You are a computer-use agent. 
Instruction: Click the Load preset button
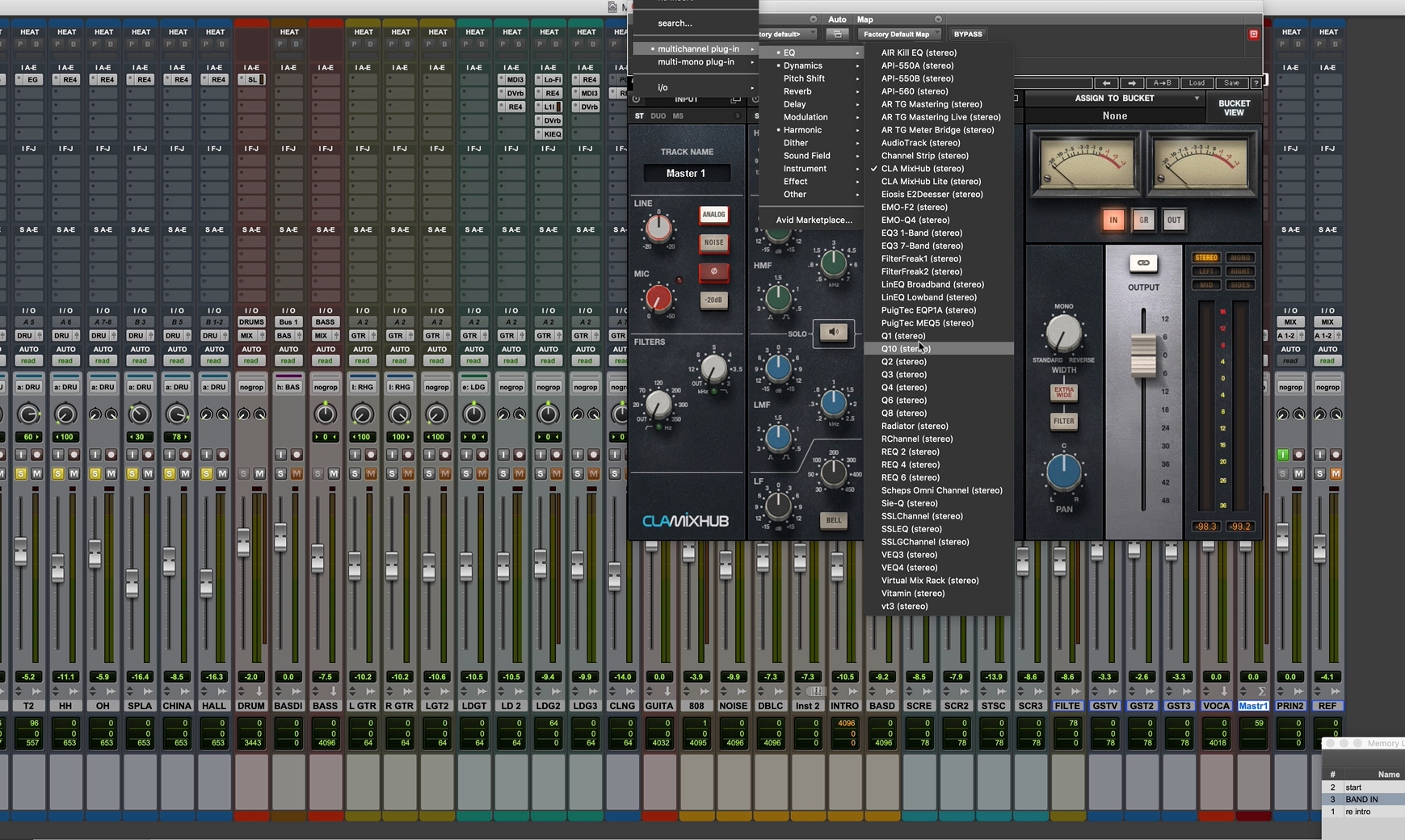pyautogui.click(x=1197, y=83)
